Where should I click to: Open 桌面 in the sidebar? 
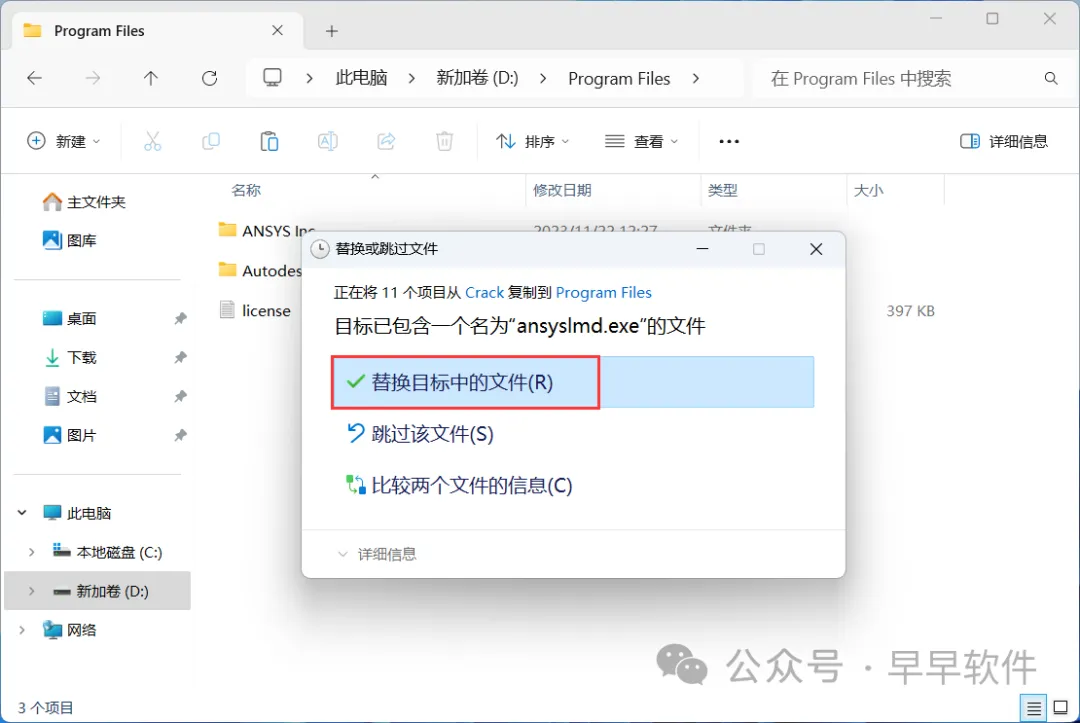[69, 318]
